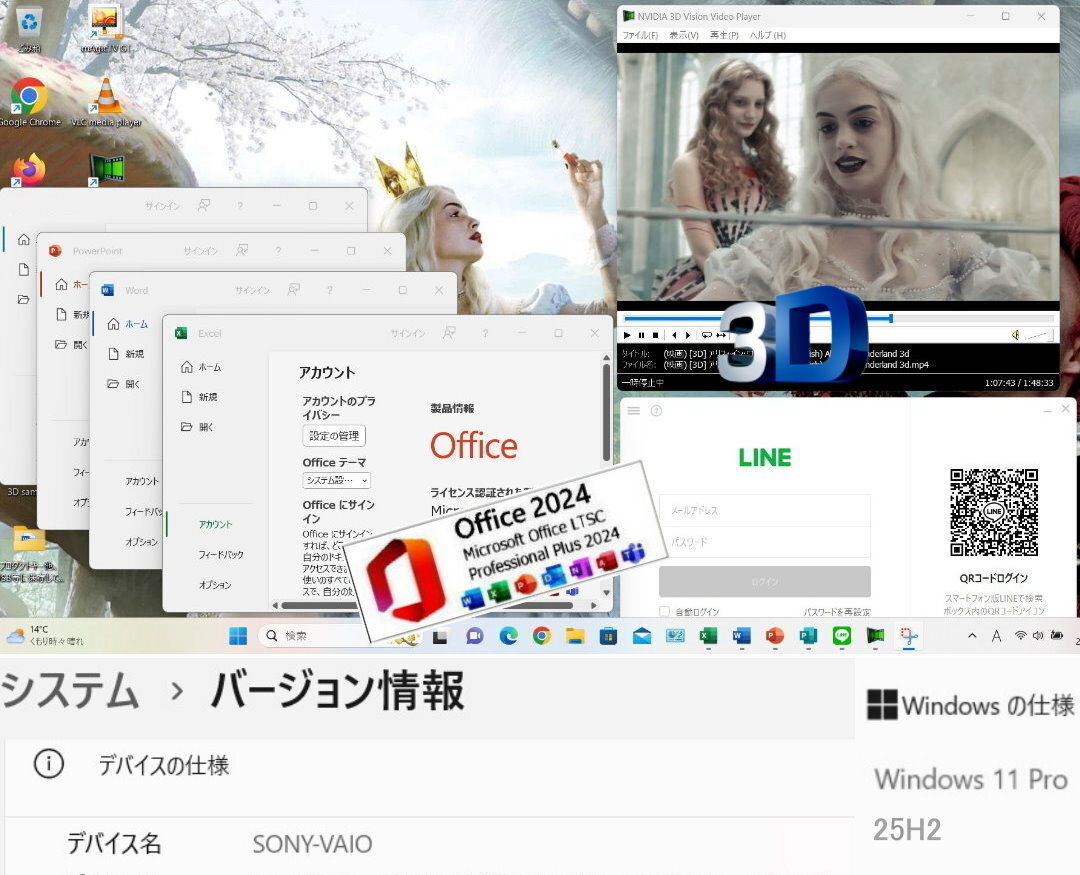The image size is (1080, 875).
Task: Launch Microsoft Edge from the taskbar
Action: click(x=508, y=636)
